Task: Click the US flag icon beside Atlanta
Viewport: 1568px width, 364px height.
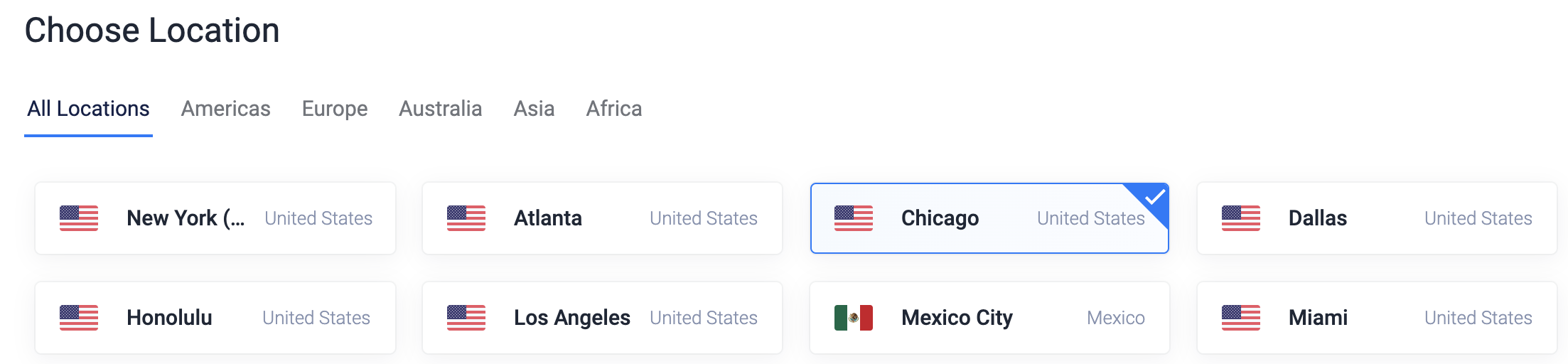Action: (x=466, y=218)
